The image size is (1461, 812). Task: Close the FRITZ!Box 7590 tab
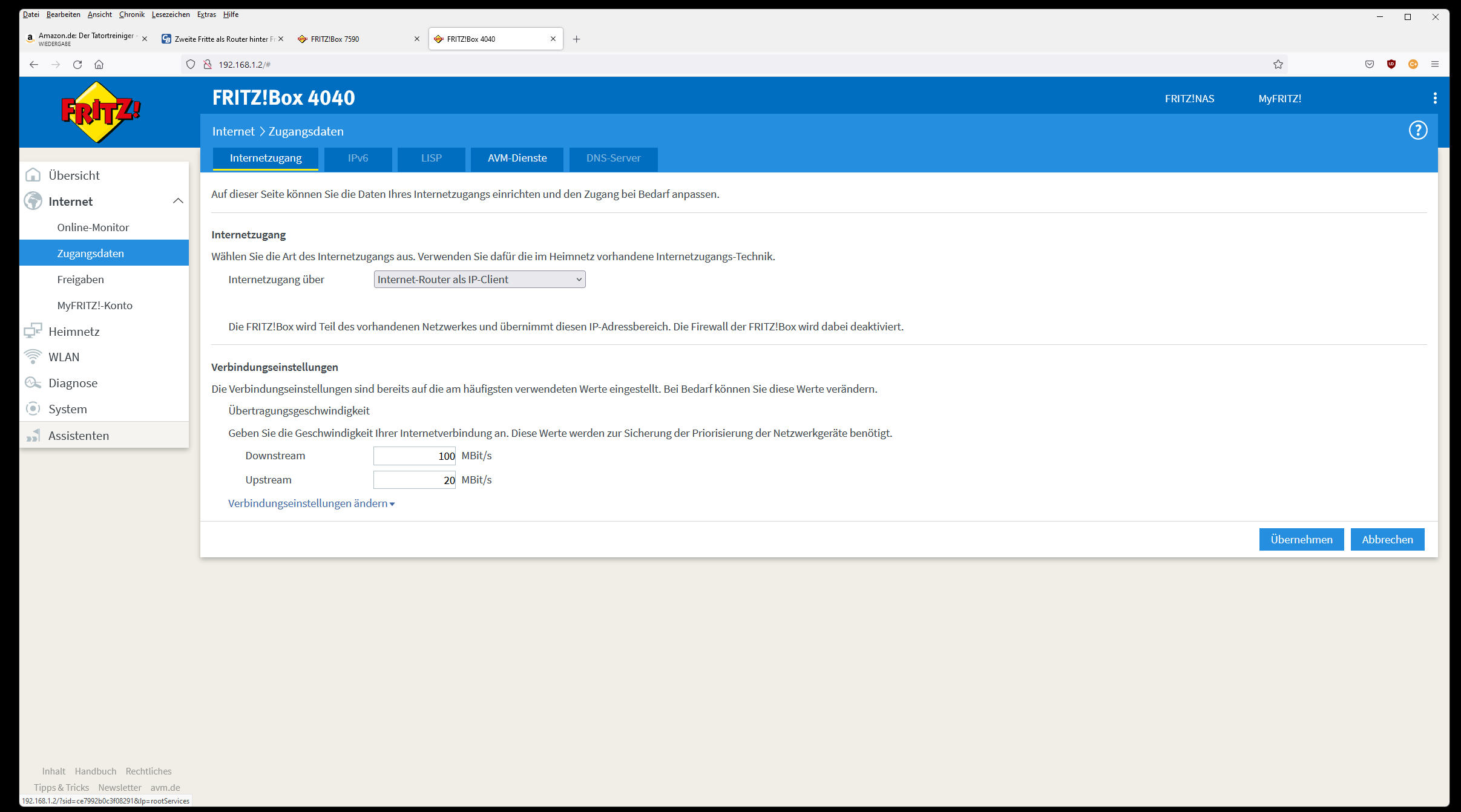pos(417,39)
